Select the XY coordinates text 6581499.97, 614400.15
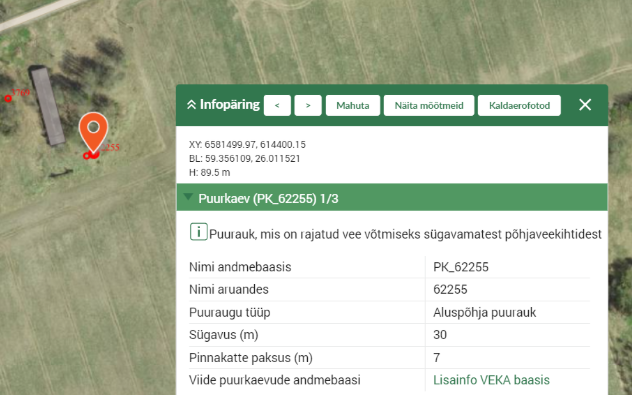Viewport: 632px width, 395px height. [x=247, y=144]
